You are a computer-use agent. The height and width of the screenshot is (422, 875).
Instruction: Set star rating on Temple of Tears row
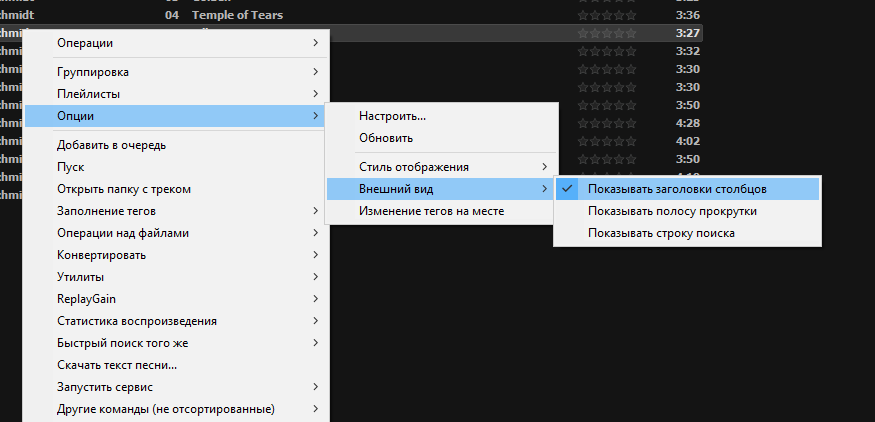(607, 15)
